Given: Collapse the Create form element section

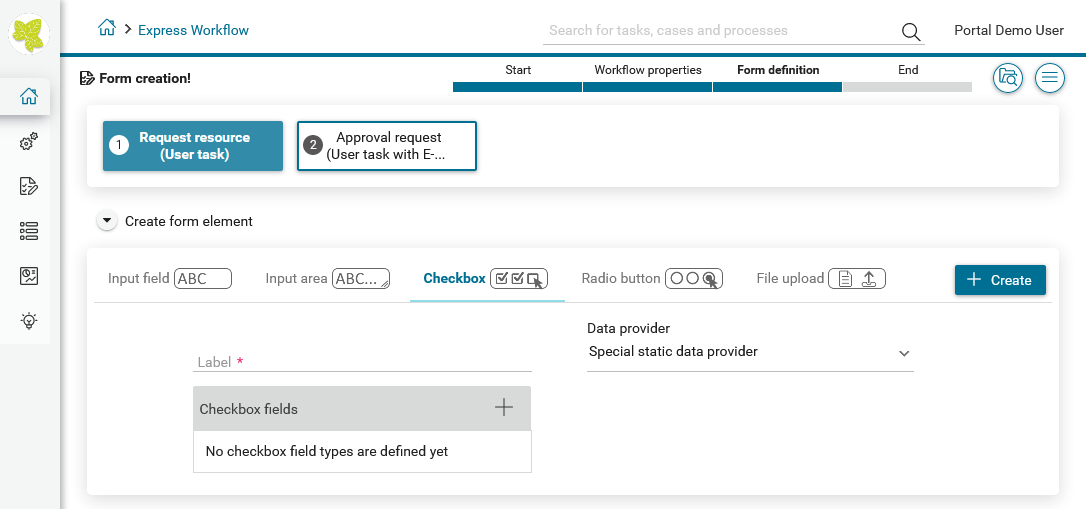Looking at the screenshot, I should pos(107,221).
